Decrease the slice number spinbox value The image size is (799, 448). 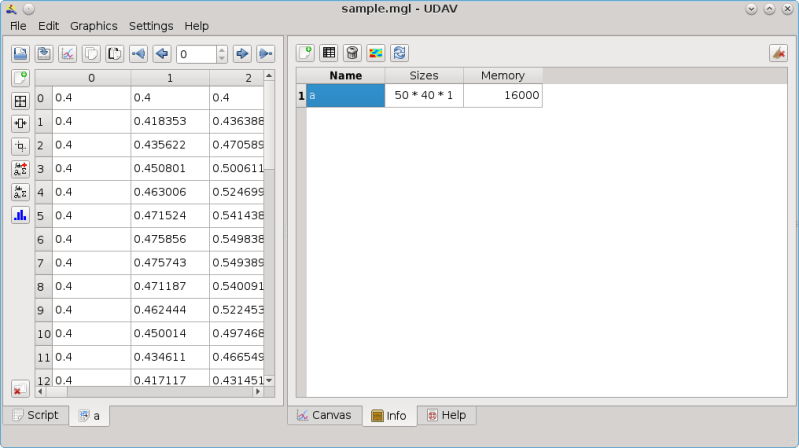(x=221, y=58)
